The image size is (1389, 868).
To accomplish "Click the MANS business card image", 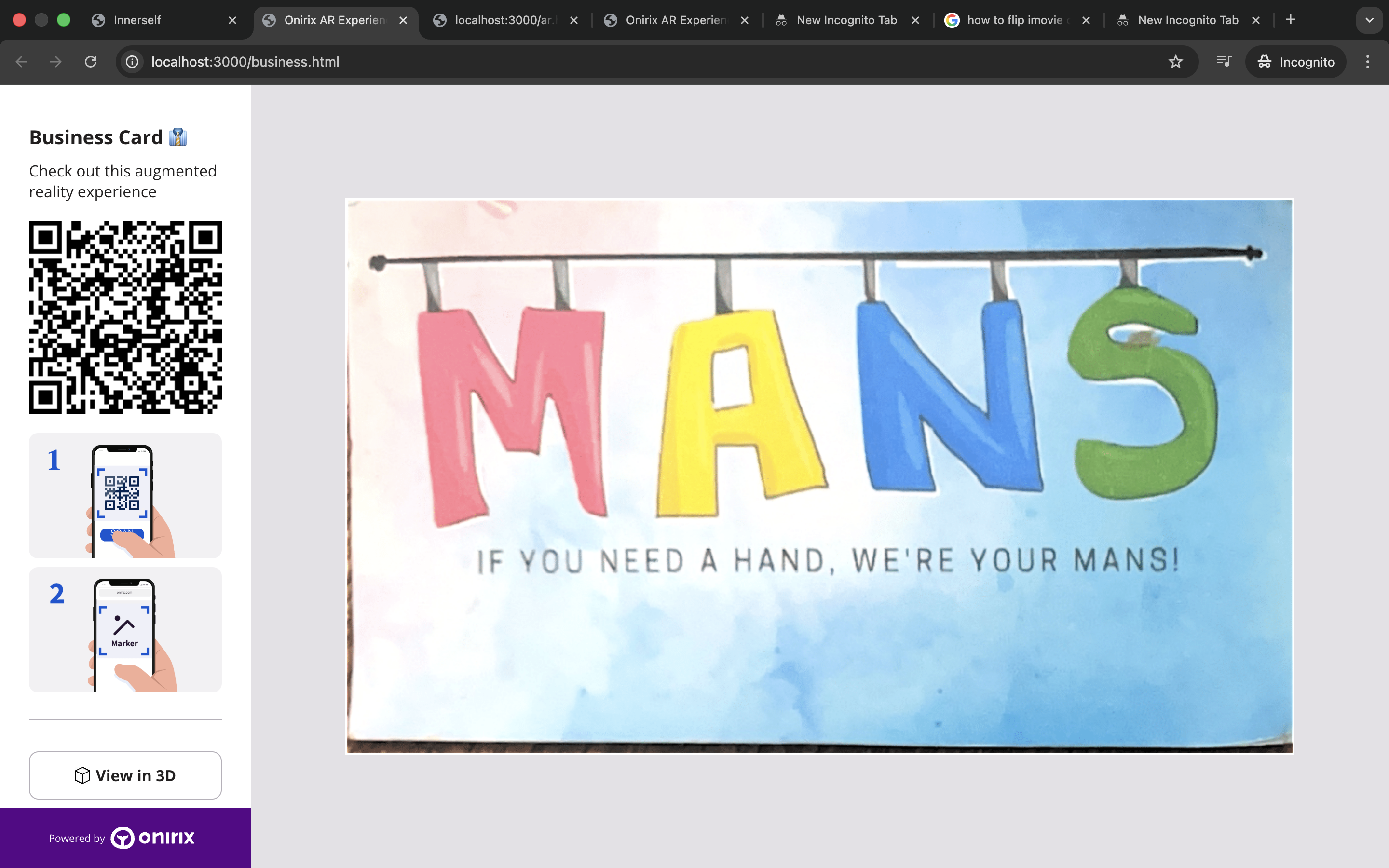I will (x=819, y=475).
